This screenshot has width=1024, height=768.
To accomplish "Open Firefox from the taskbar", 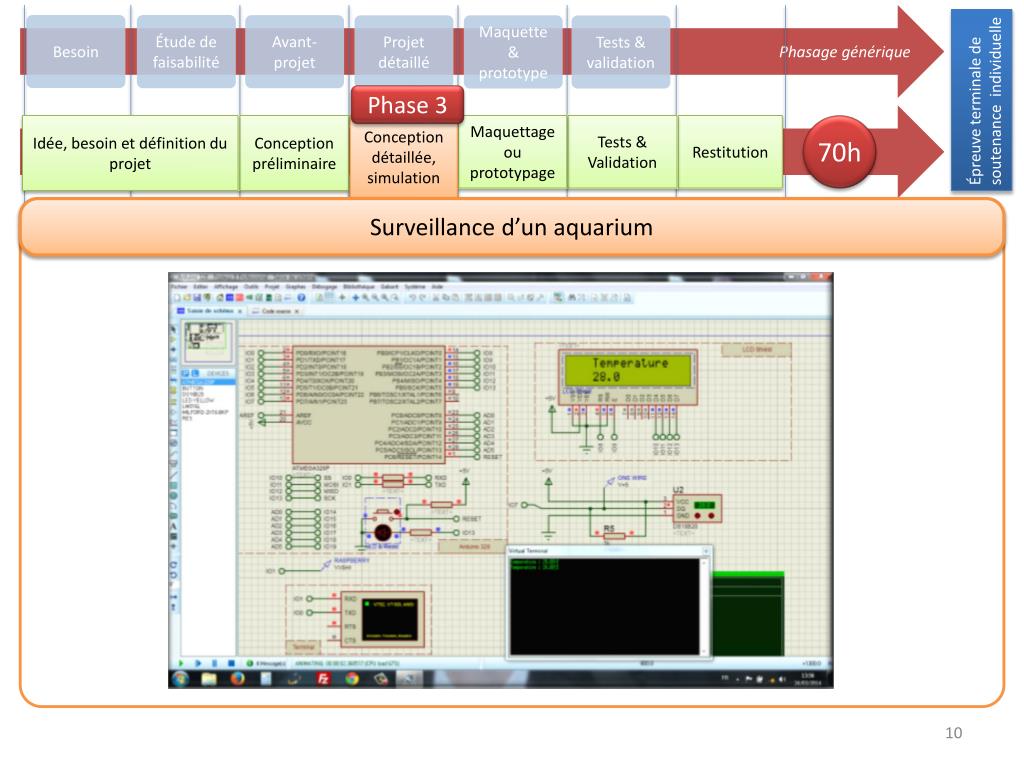I will [x=238, y=679].
